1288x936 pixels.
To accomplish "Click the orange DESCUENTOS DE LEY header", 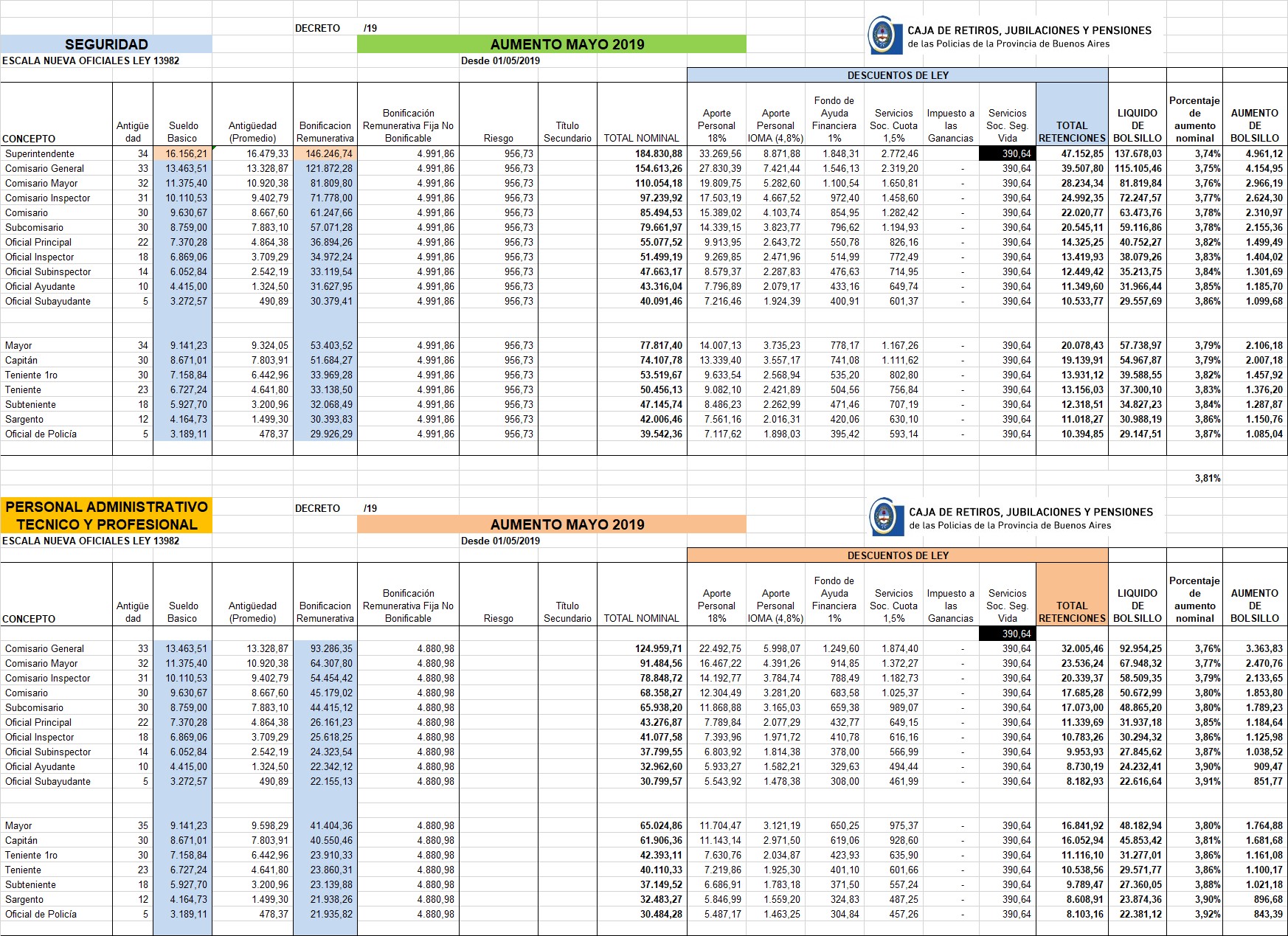I will coord(897,555).
